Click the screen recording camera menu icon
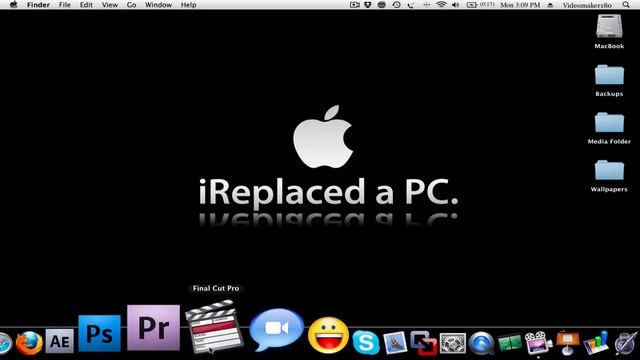640x360 pixels. 355,5
